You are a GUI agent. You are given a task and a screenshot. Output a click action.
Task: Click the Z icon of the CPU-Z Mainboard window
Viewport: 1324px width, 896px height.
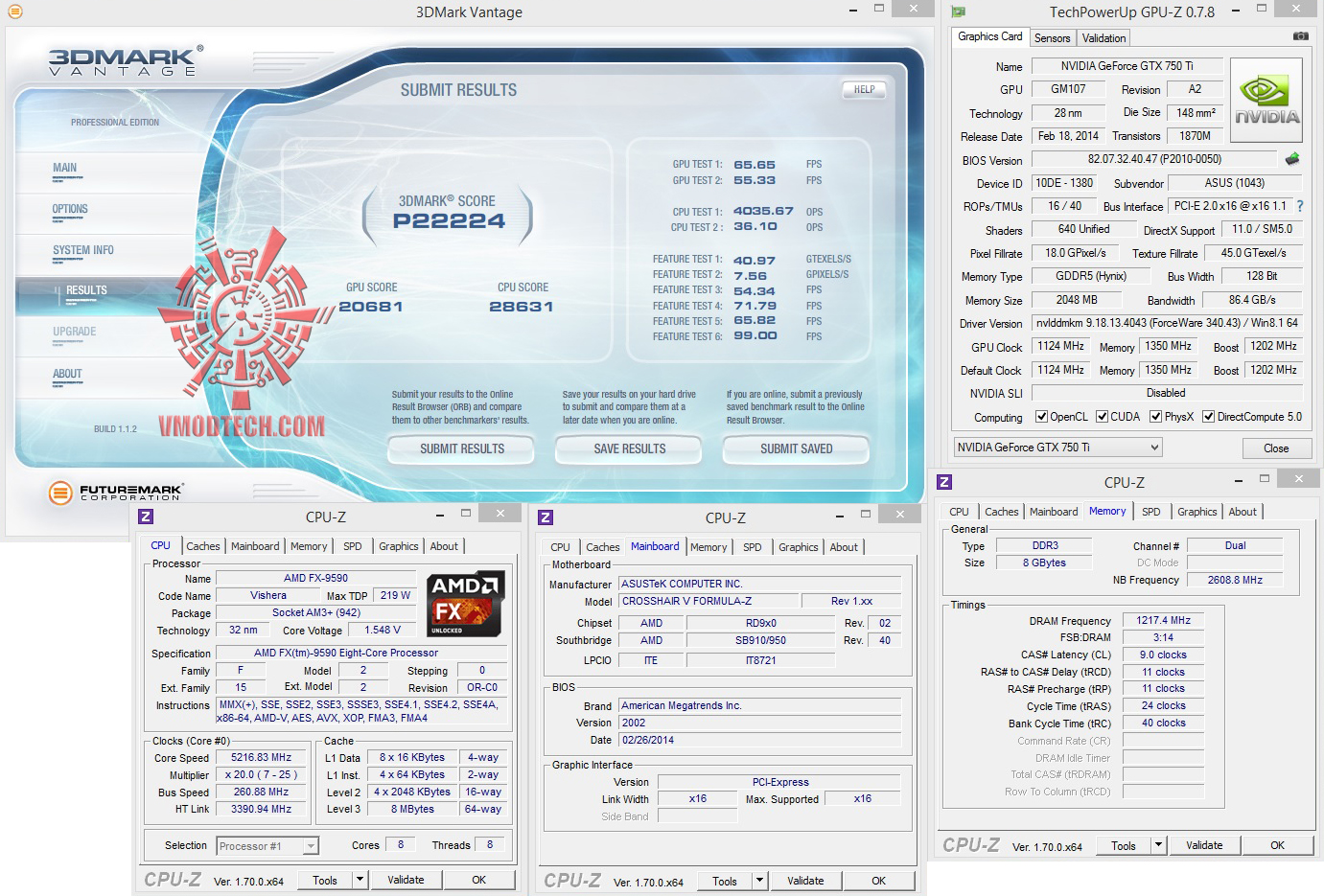pyautogui.click(x=546, y=517)
